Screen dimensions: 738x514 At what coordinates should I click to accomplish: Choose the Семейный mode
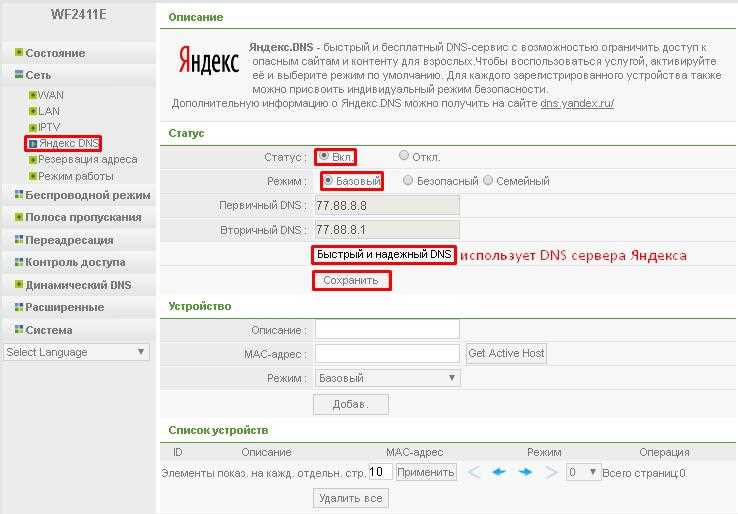pos(488,180)
